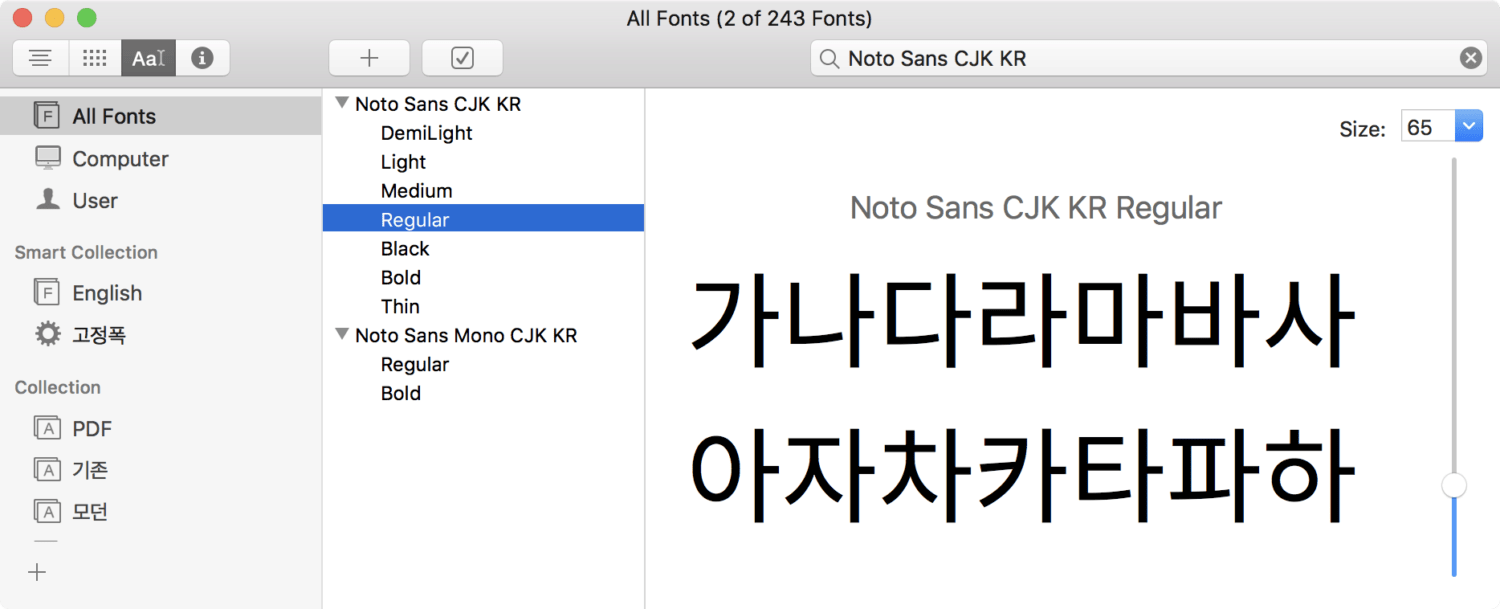The height and width of the screenshot is (609, 1500).
Task: Close the Font Book window
Action: (x=22, y=18)
